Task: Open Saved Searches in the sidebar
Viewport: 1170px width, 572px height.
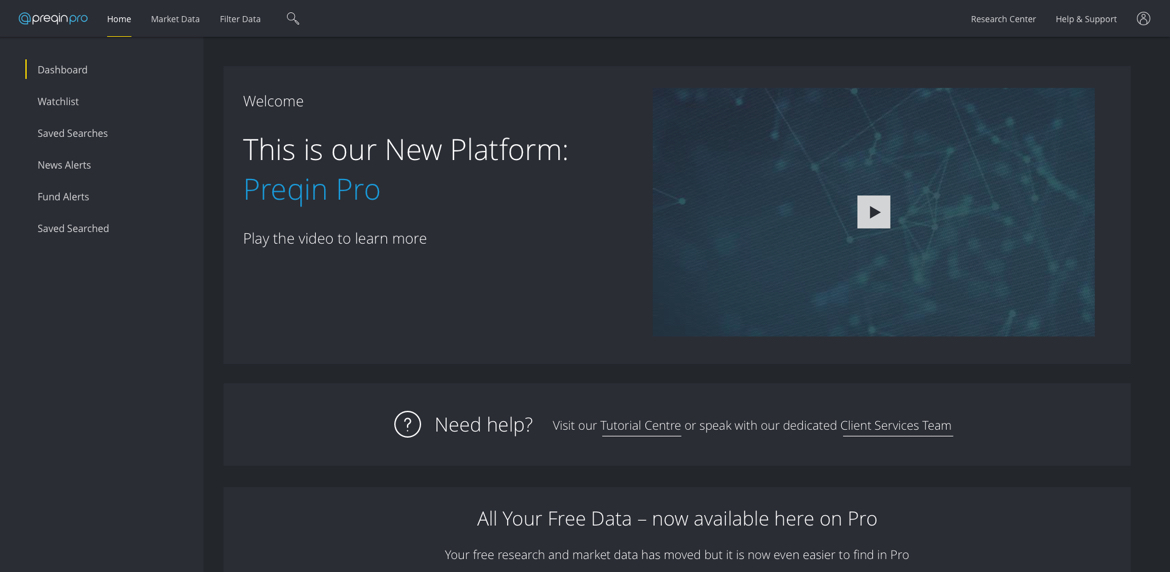Action: coord(72,133)
